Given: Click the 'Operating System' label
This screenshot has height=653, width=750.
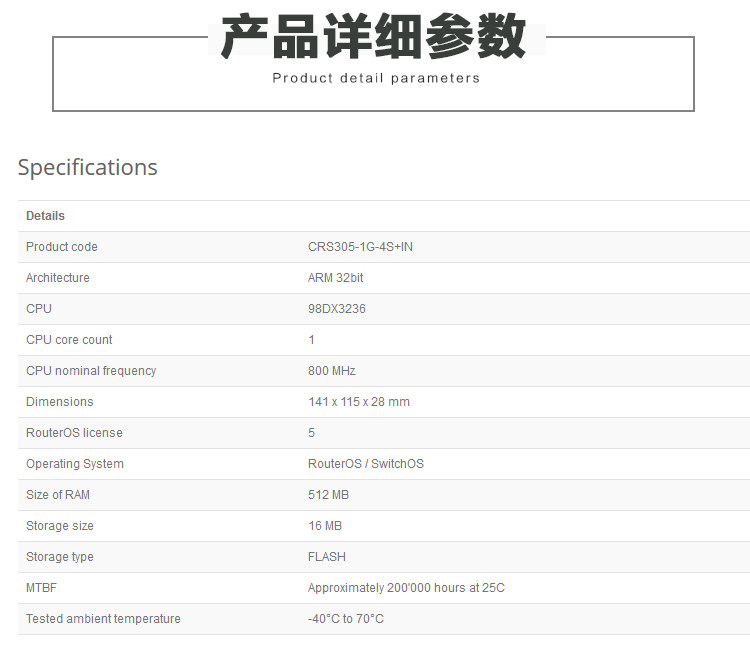Looking at the screenshot, I should tap(75, 464).
